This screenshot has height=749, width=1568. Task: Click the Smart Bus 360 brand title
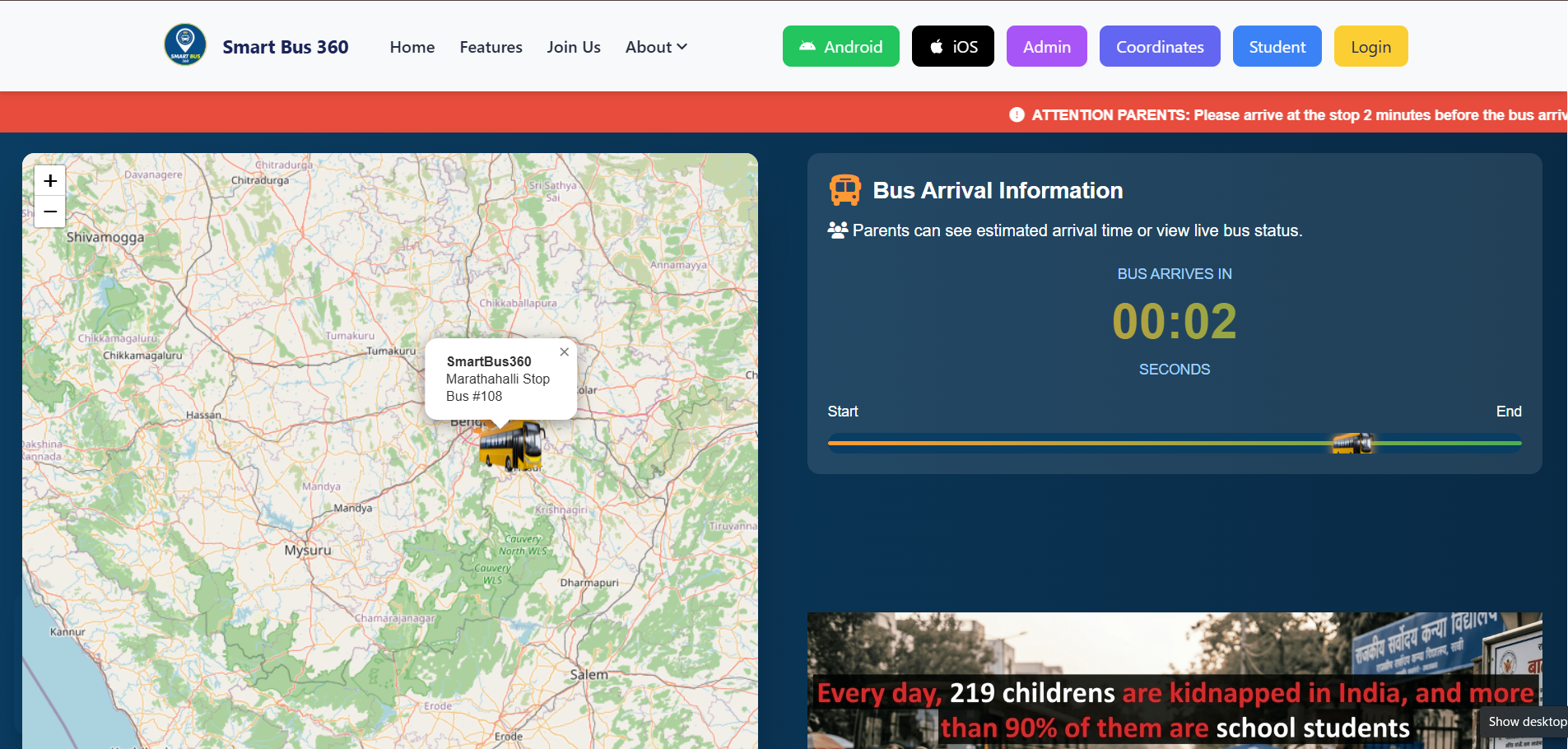coord(286,47)
